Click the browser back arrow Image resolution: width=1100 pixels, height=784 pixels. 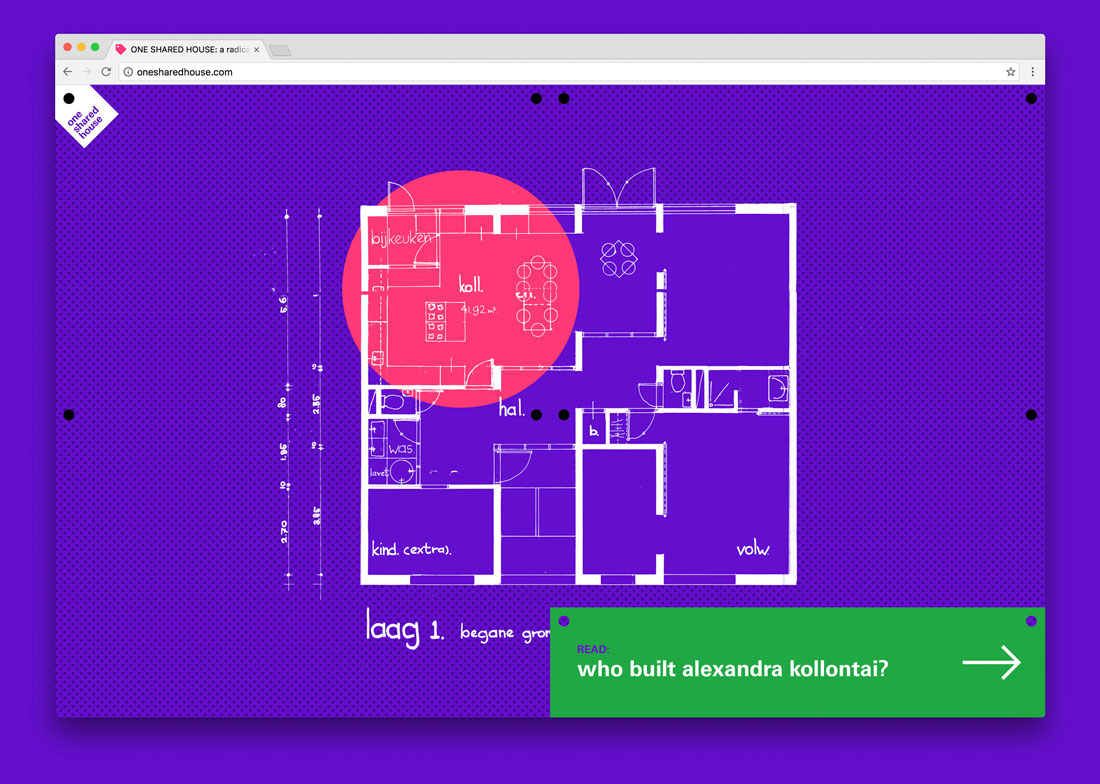point(67,72)
